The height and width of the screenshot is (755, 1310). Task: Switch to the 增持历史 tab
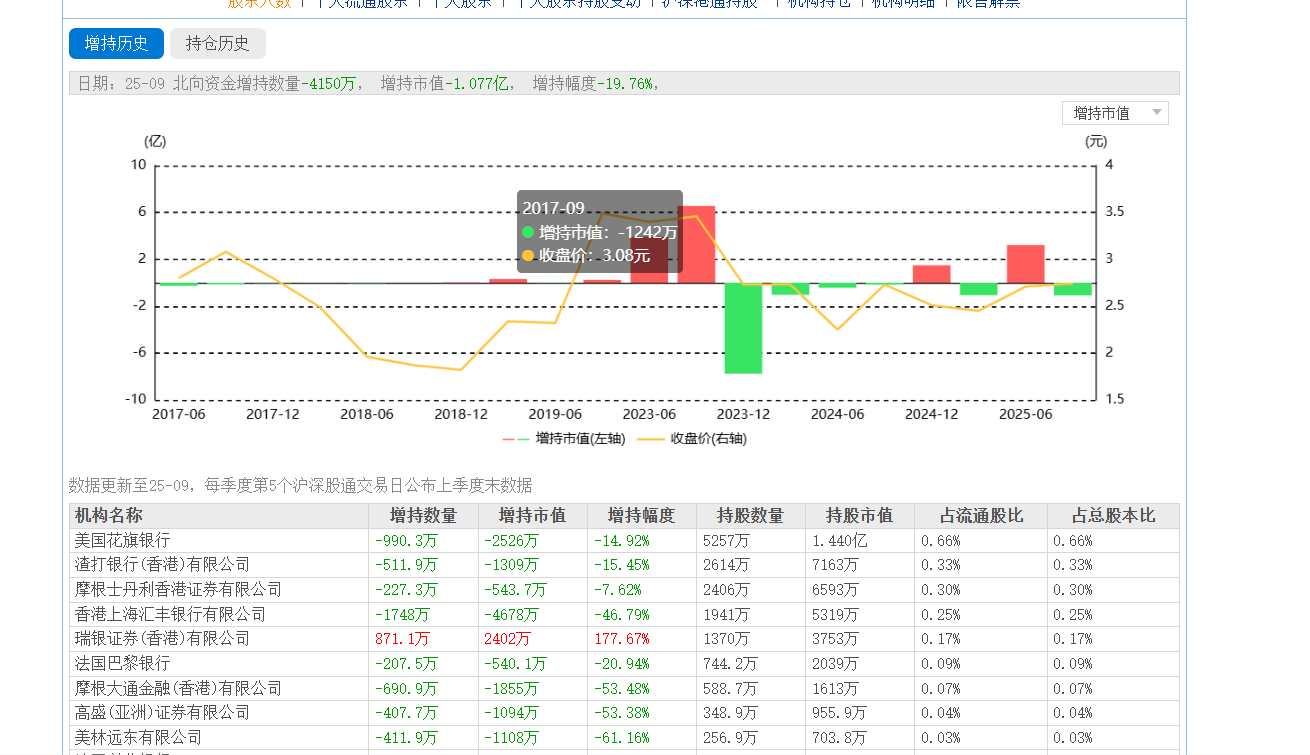116,44
